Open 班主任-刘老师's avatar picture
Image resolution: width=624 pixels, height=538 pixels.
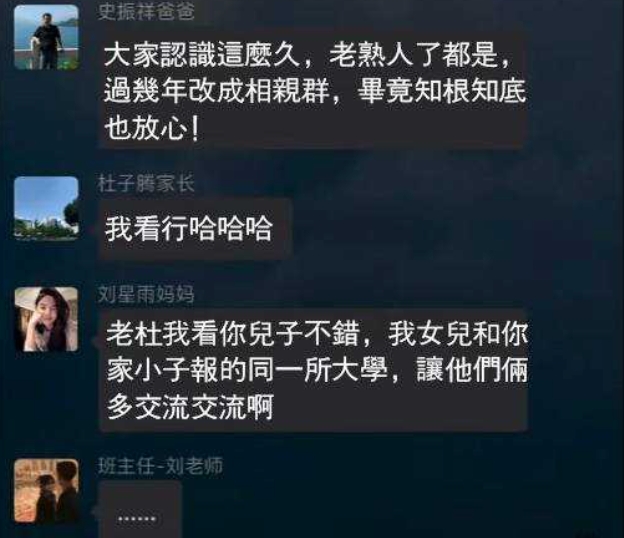click(x=47, y=490)
